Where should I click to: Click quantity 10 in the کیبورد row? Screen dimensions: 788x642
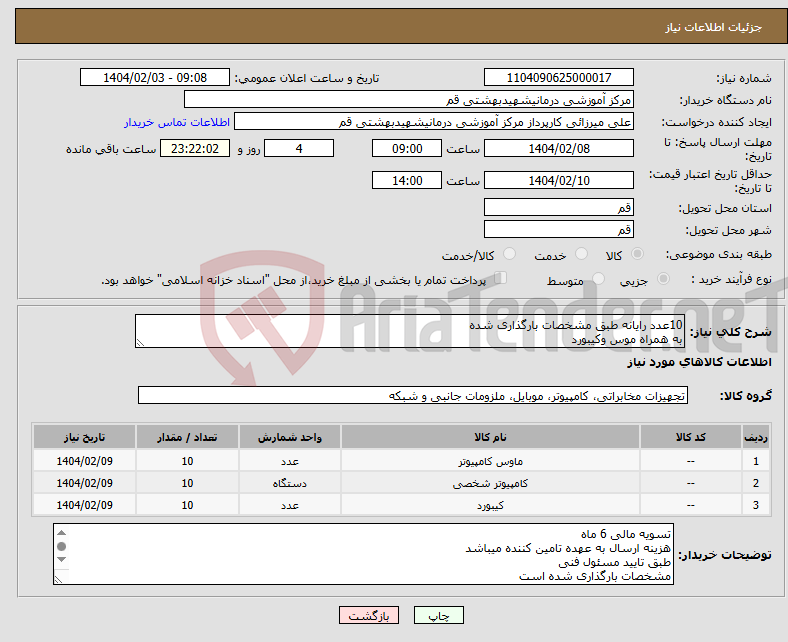click(x=187, y=505)
